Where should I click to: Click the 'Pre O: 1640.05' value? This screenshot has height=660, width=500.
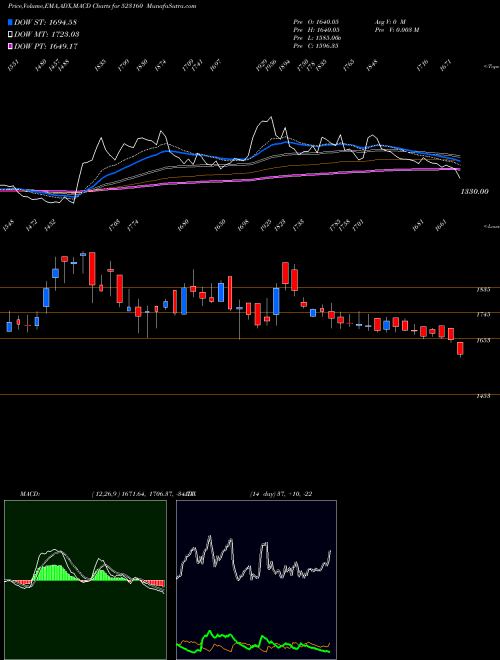tap(316, 21)
